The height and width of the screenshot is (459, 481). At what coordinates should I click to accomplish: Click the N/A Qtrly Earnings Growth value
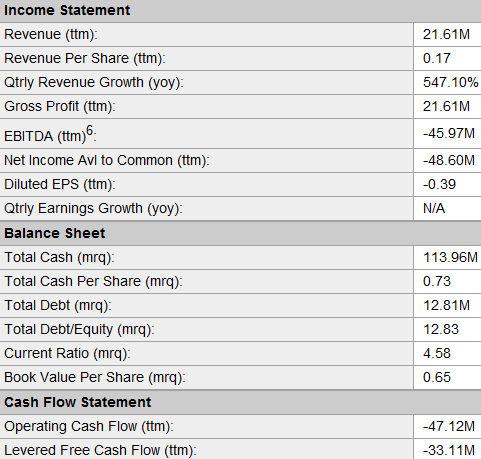[434, 208]
